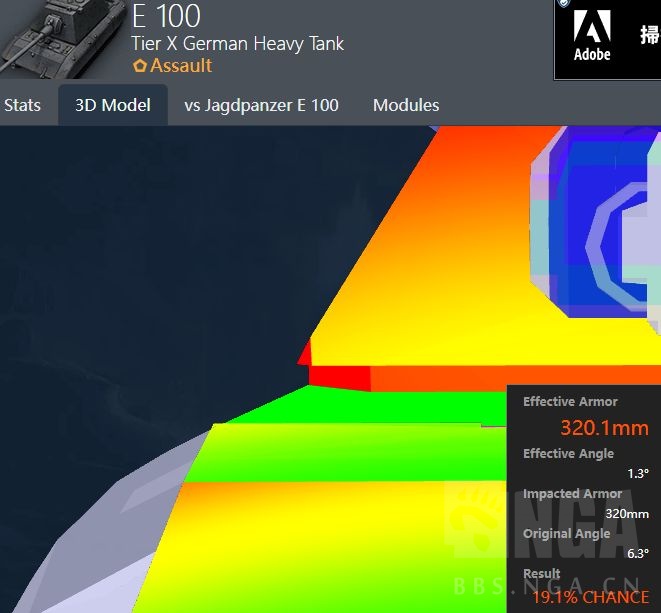Switch to the 3D Model tab
The width and height of the screenshot is (661, 613).
(113, 105)
